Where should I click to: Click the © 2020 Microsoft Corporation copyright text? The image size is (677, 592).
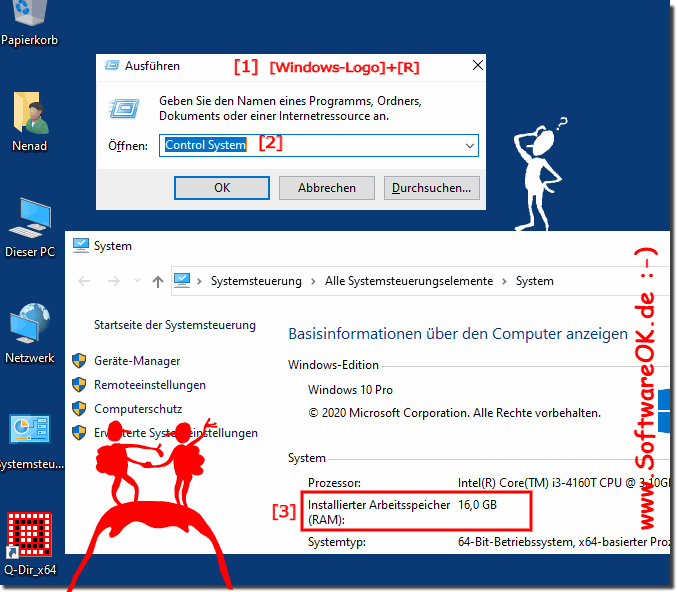click(x=454, y=413)
